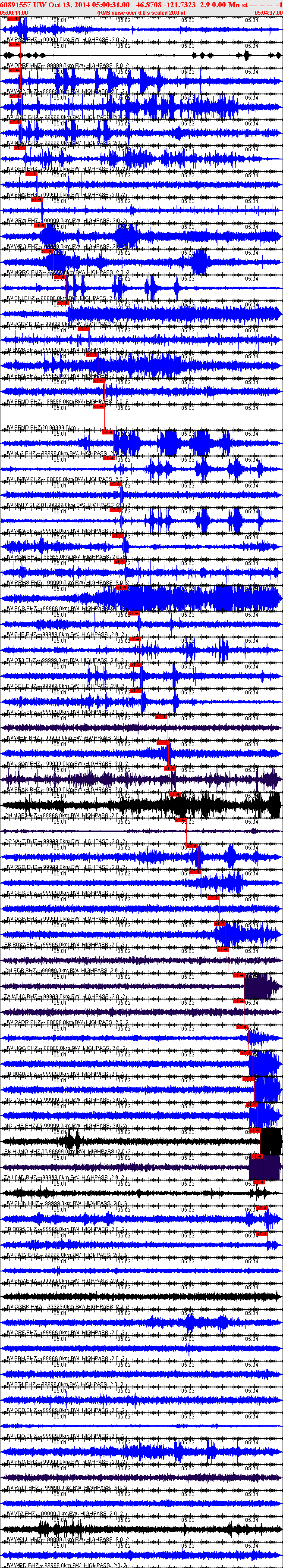Screen dimensions: 283x1568
Task: Select the "UW MJ2 EHZ" station label
Action: pos(20,453)
